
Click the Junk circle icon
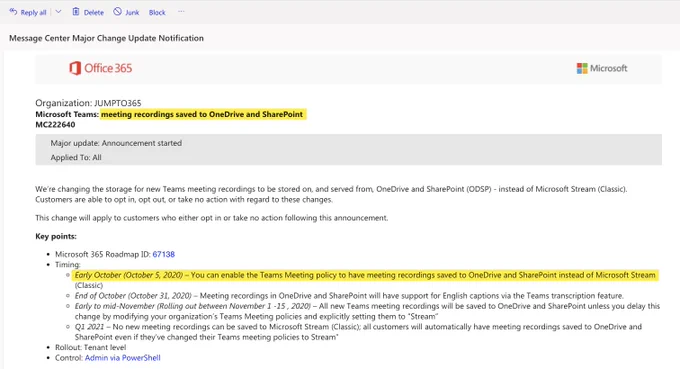[x=118, y=12]
